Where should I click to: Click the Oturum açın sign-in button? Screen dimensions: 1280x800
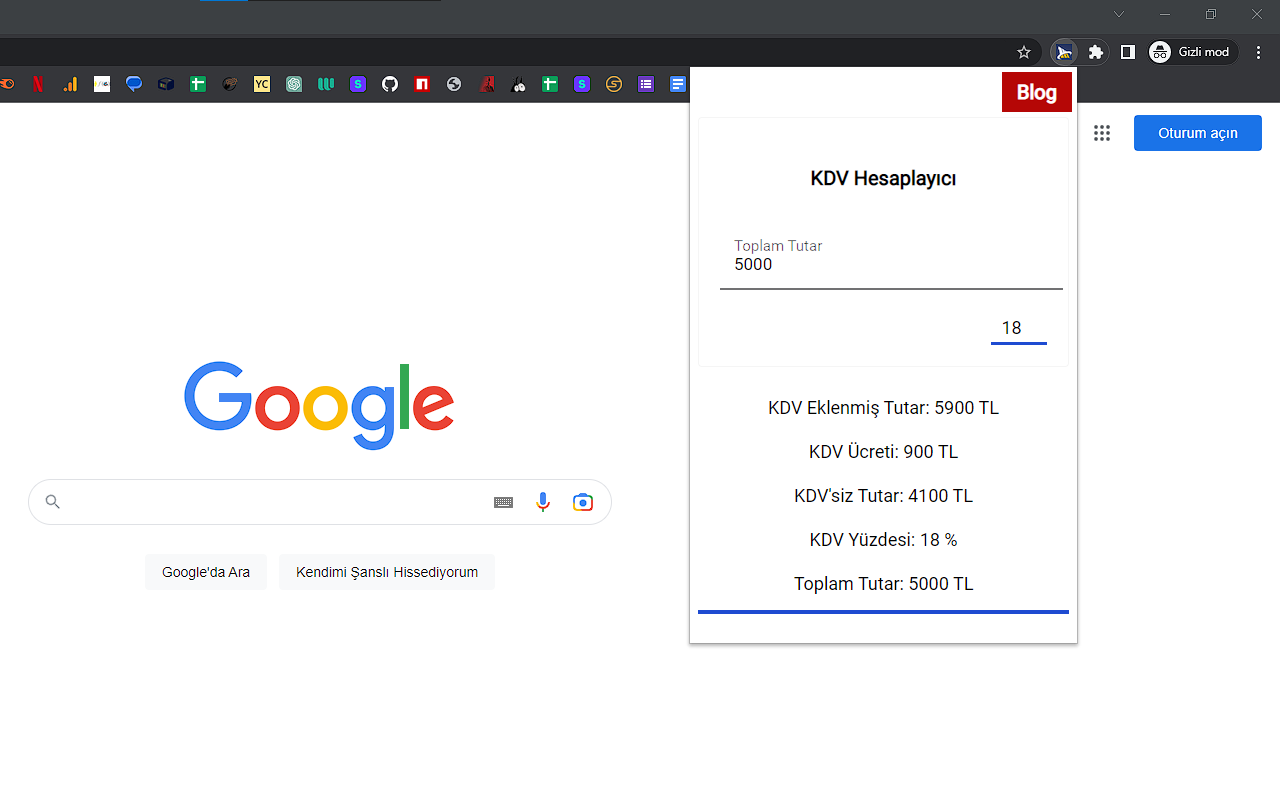(1198, 133)
